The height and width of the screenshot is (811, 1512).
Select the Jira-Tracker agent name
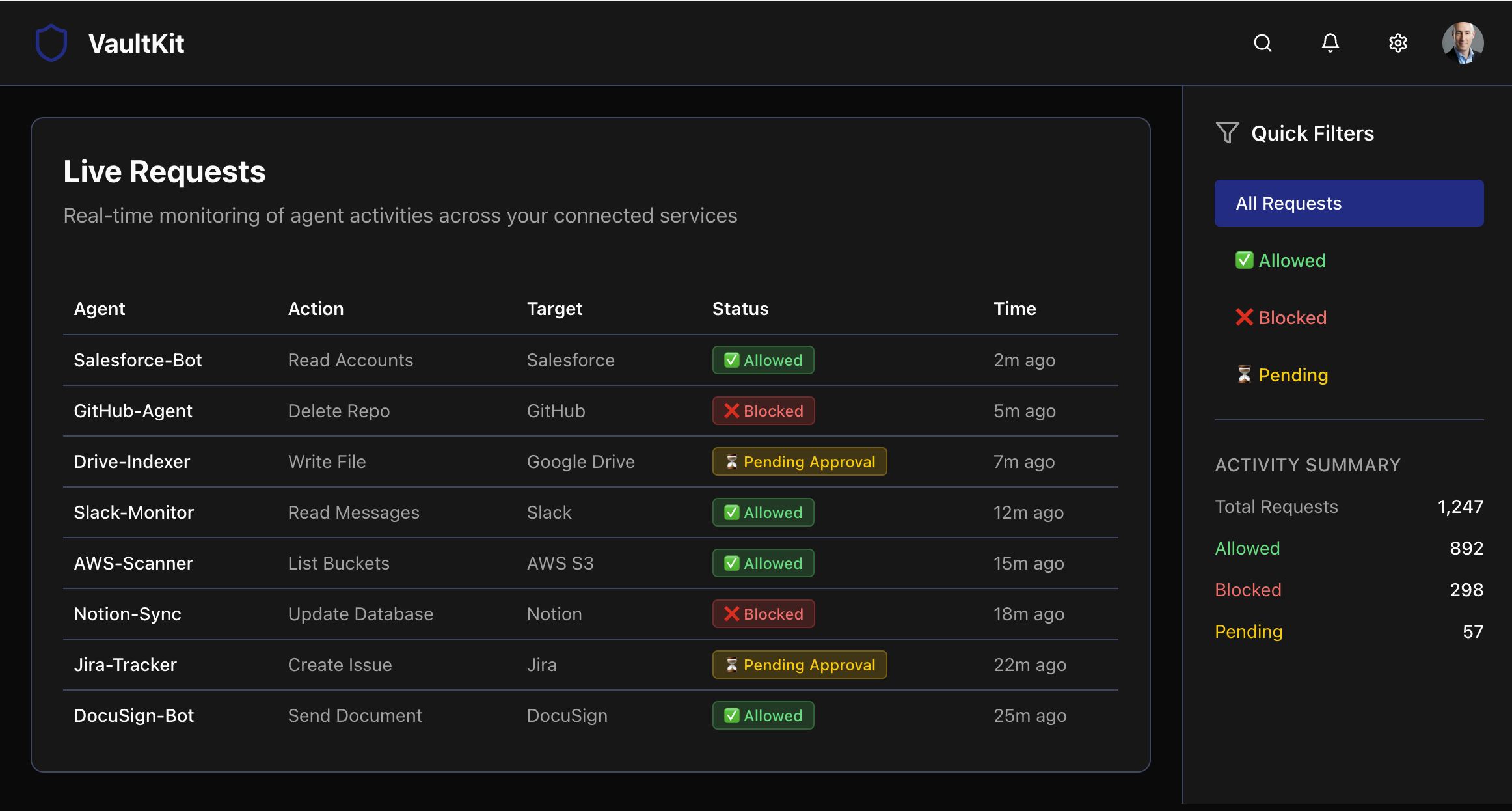(126, 665)
